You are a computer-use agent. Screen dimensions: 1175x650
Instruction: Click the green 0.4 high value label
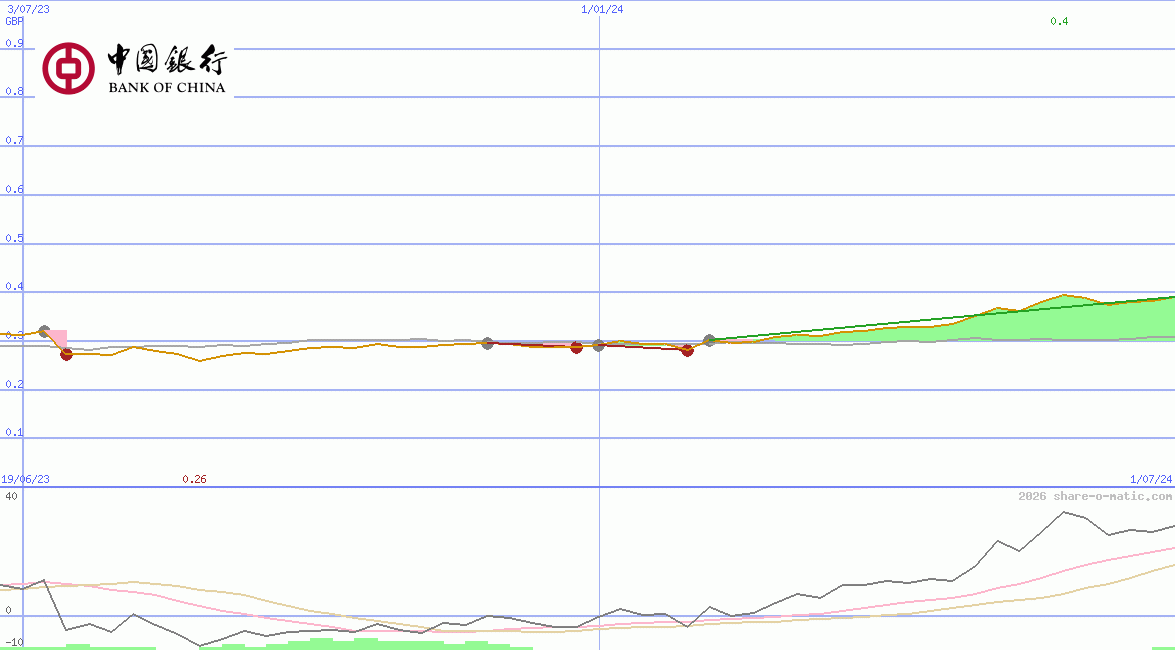point(1059,21)
